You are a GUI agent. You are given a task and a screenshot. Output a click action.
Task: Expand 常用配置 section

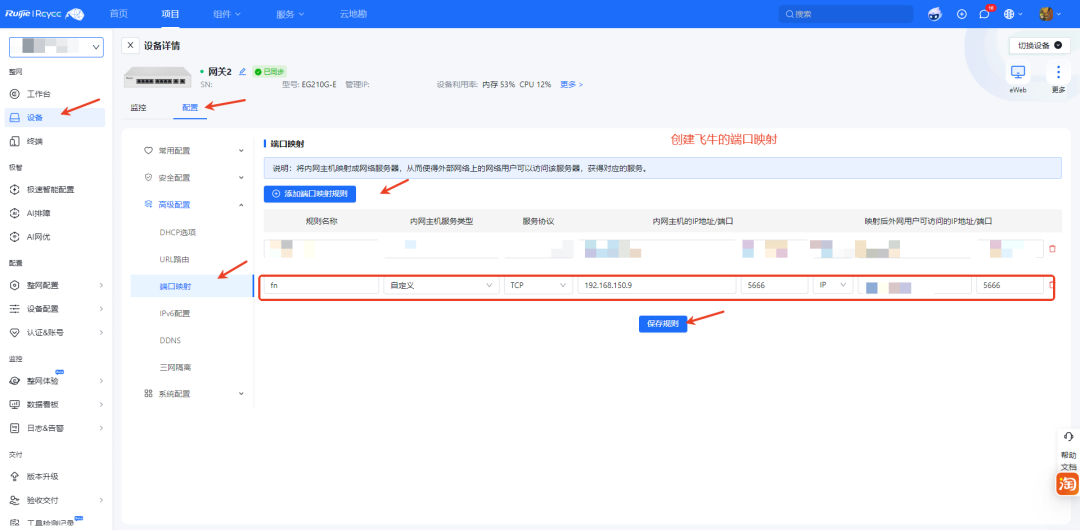(x=193, y=150)
